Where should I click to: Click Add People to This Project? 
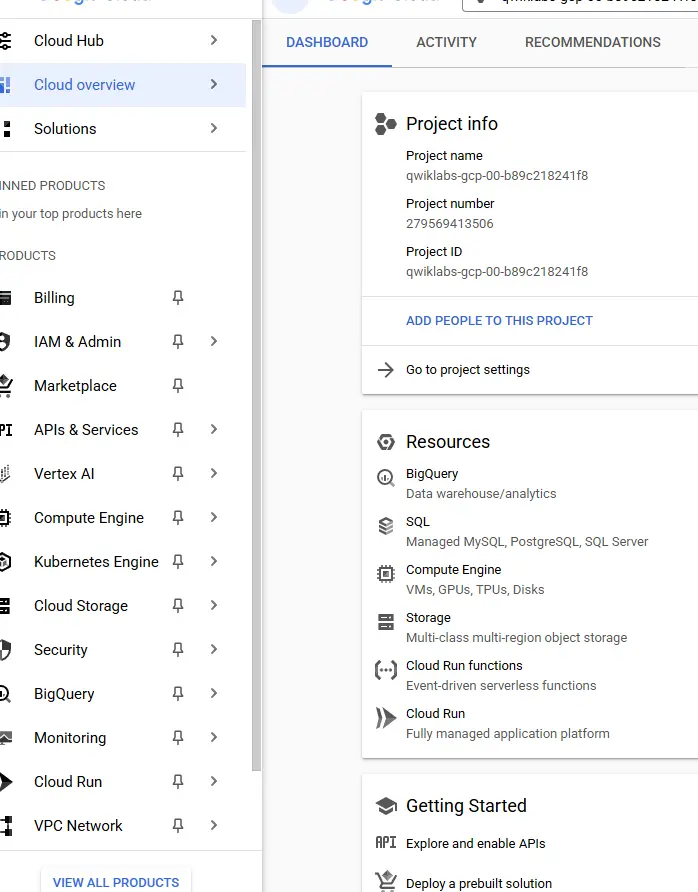(x=499, y=321)
